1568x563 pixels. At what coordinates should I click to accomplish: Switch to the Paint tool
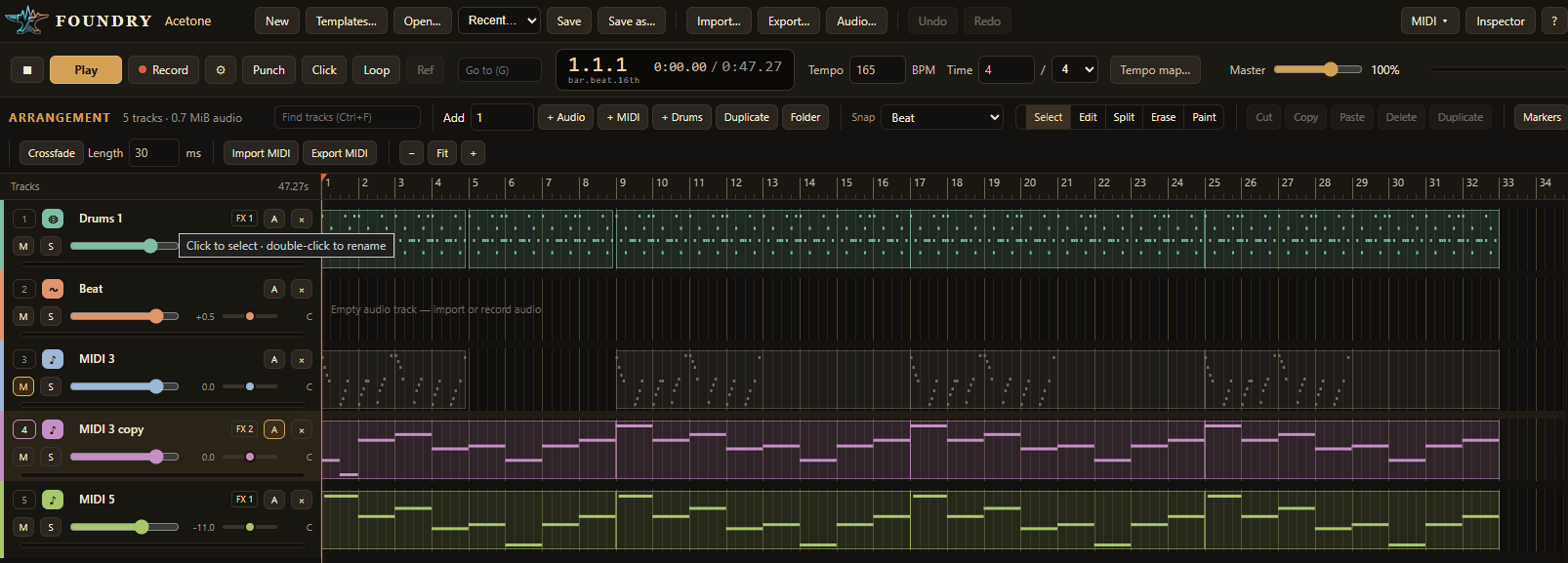click(x=1205, y=117)
